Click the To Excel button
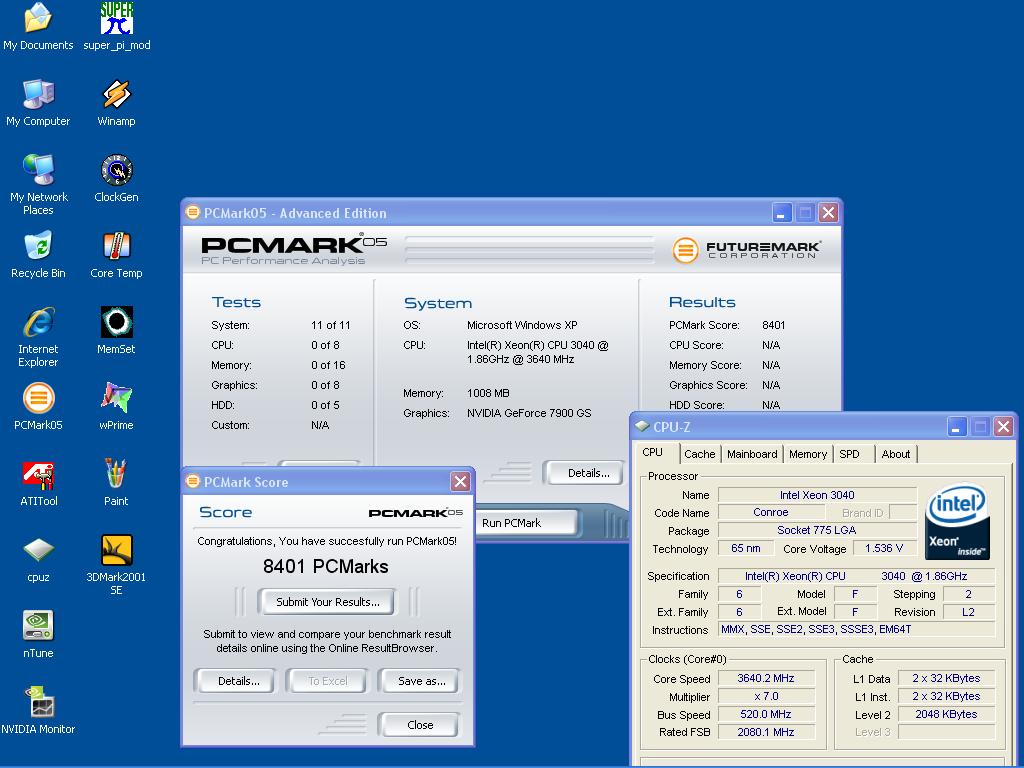 click(328, 681)
